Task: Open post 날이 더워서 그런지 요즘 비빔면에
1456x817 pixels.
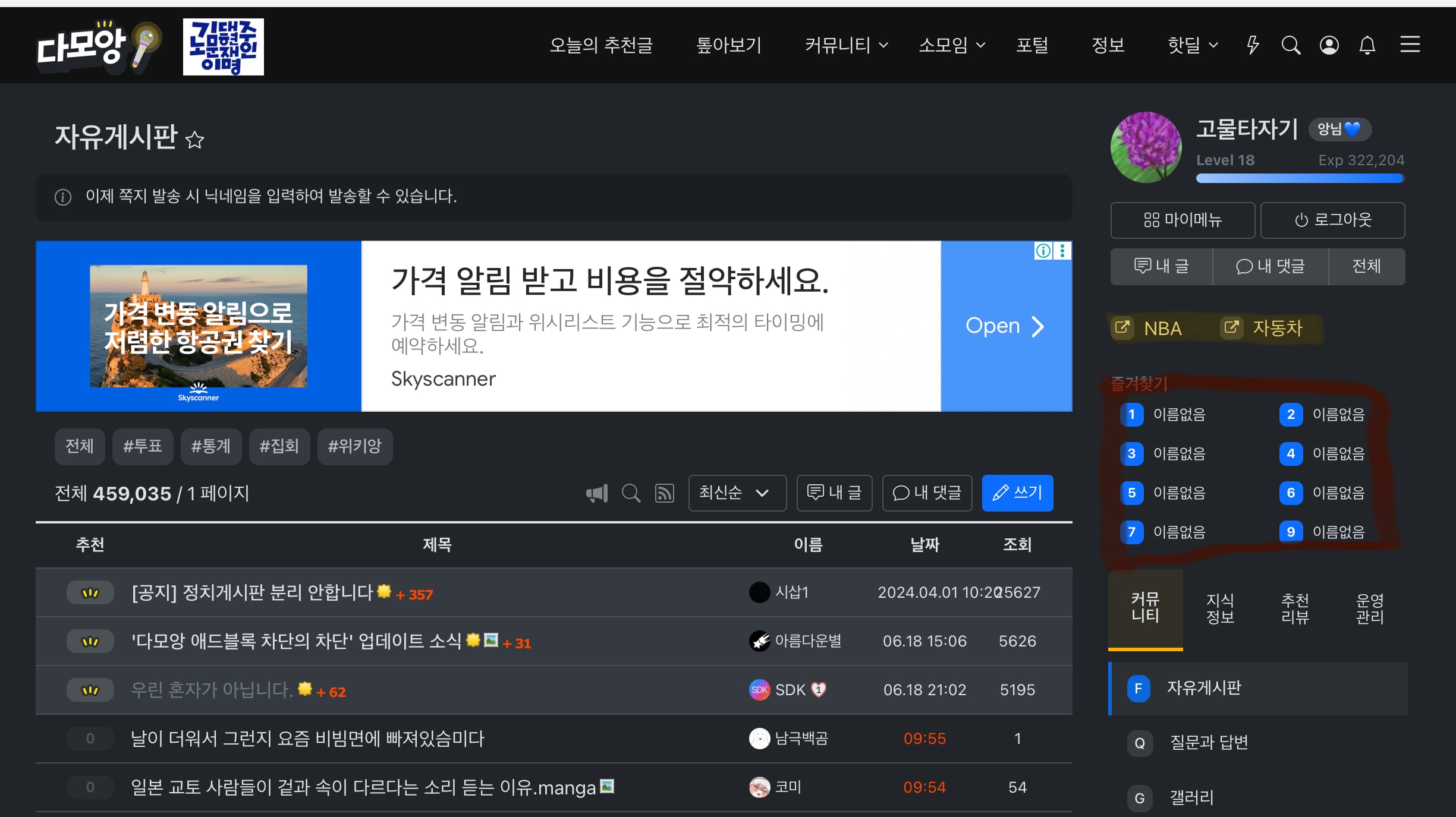Action: 308,739
